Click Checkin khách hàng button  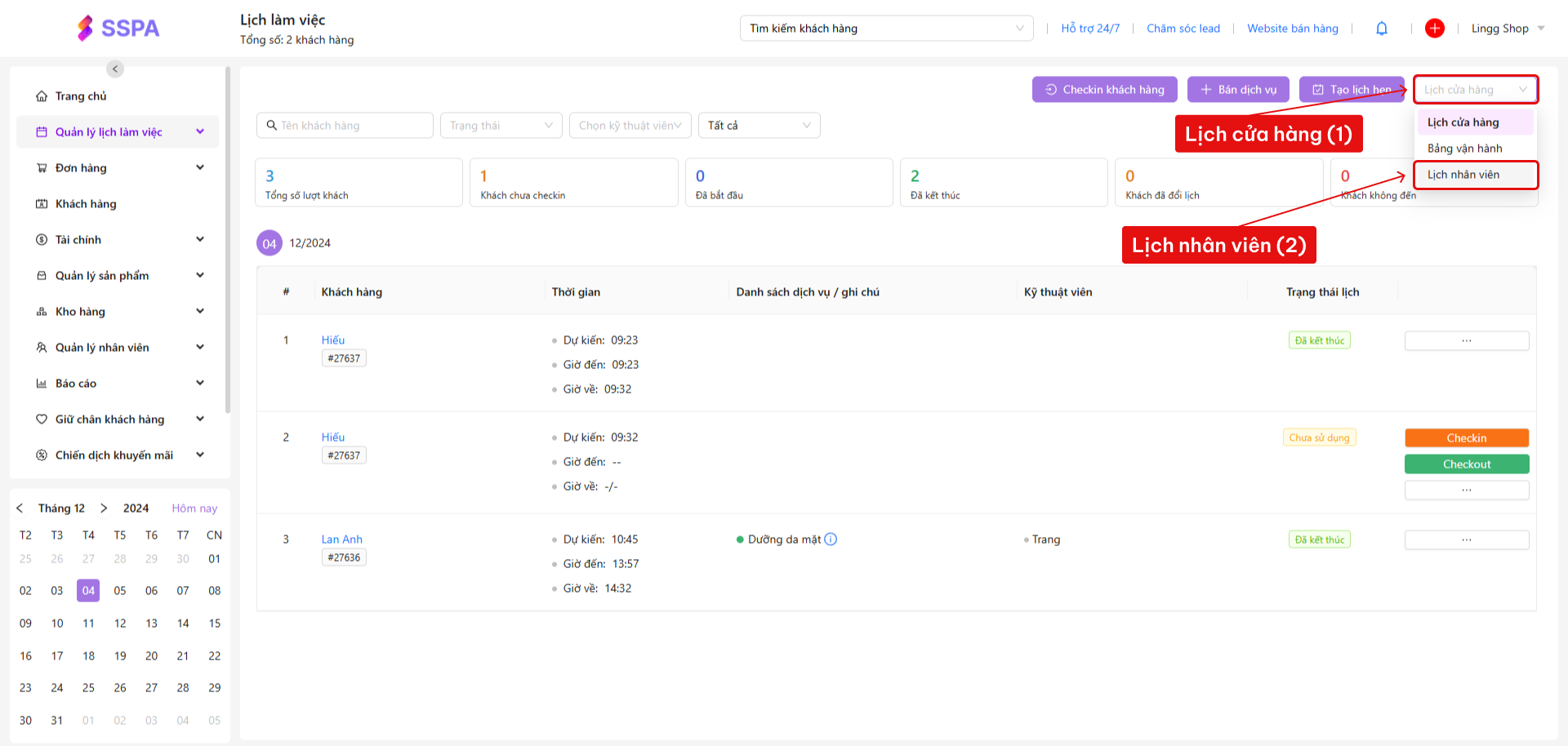pos(1104,90)
